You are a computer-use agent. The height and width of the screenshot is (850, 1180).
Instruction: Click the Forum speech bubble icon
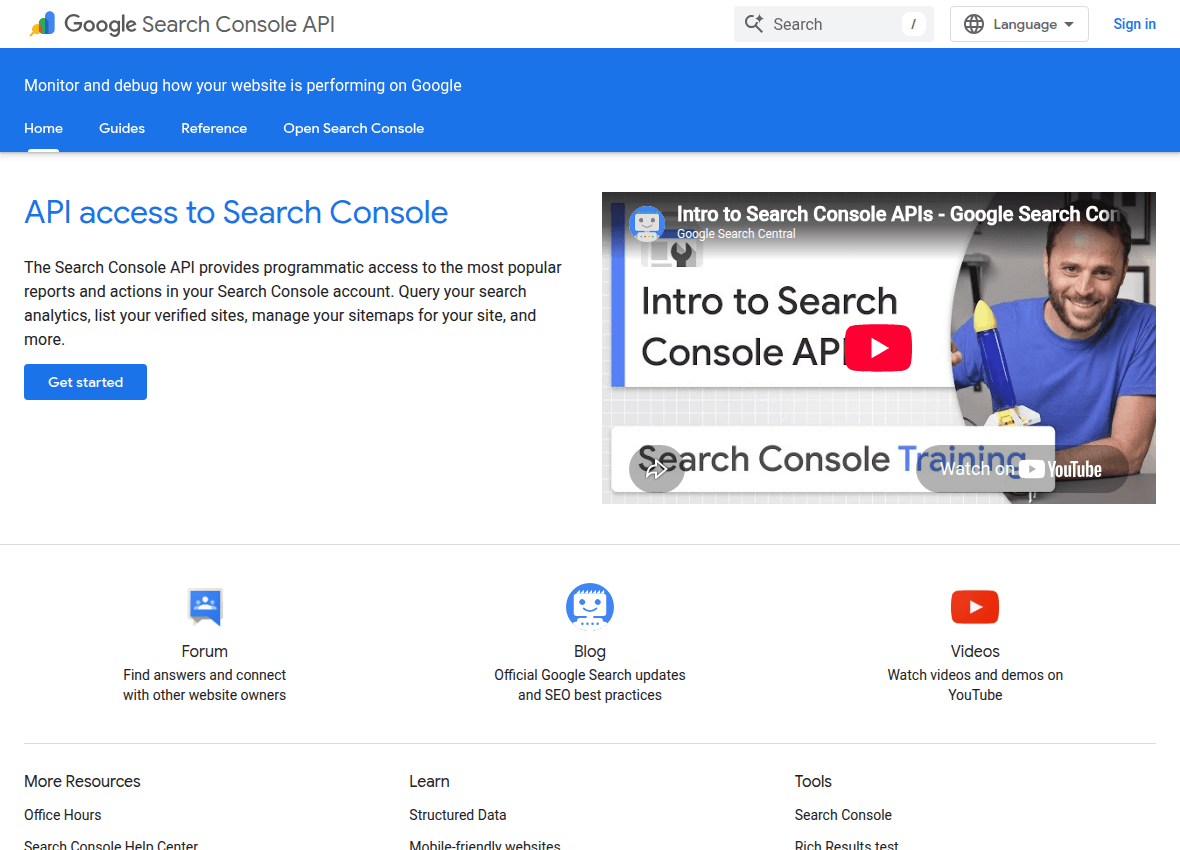coord(205,607)
